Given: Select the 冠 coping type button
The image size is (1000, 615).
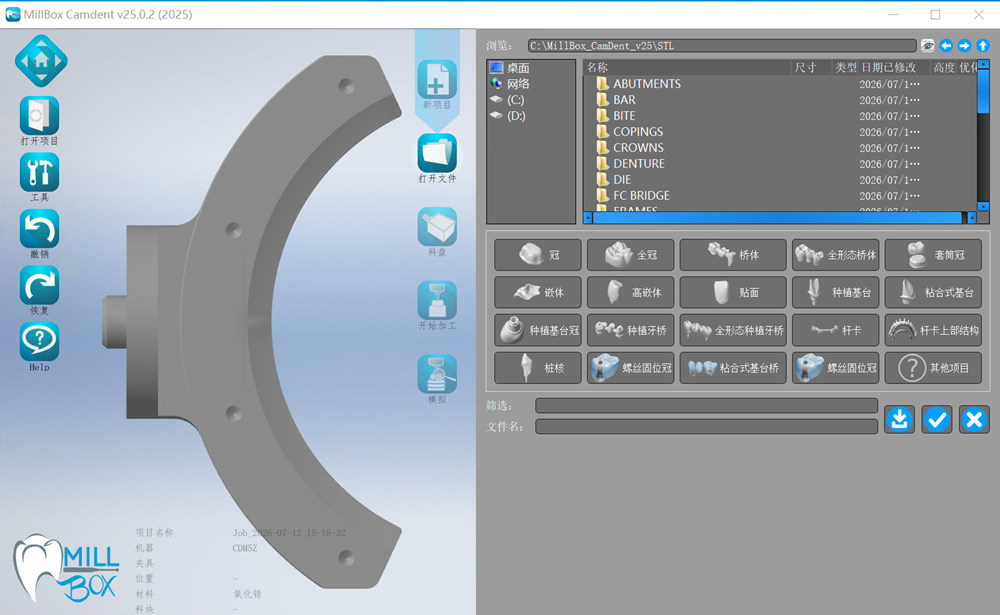Looking at the screenshot, I should click(538, 255).
